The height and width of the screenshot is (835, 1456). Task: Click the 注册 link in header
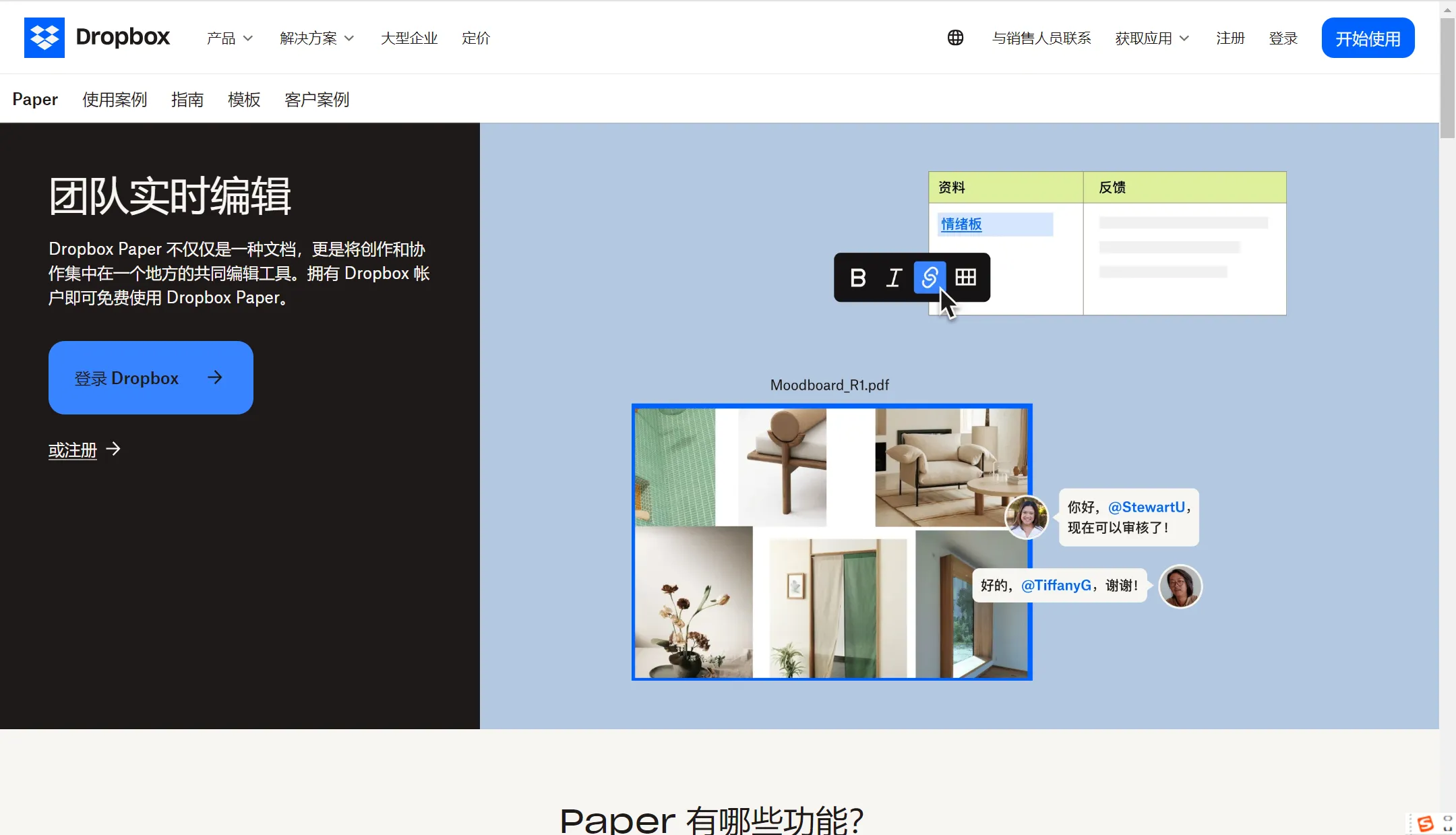coord(1230,38)
